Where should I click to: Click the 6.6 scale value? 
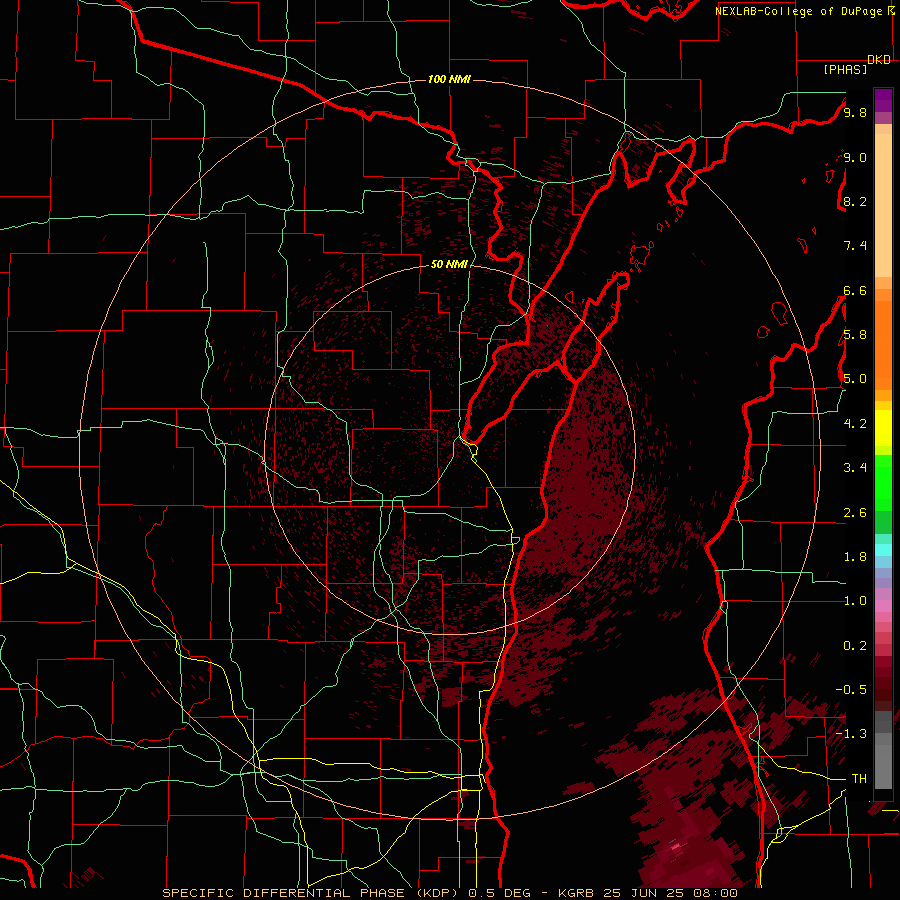click(x=855, y=290)
